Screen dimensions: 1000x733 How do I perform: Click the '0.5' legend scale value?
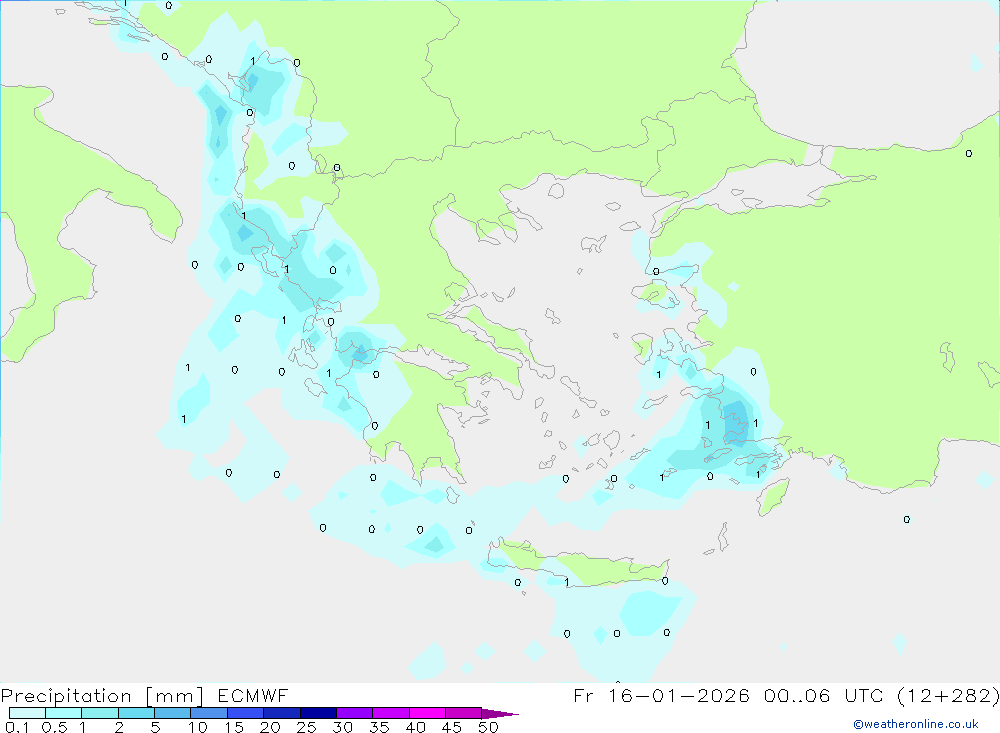pyautogui.click(x=54, y=727)
